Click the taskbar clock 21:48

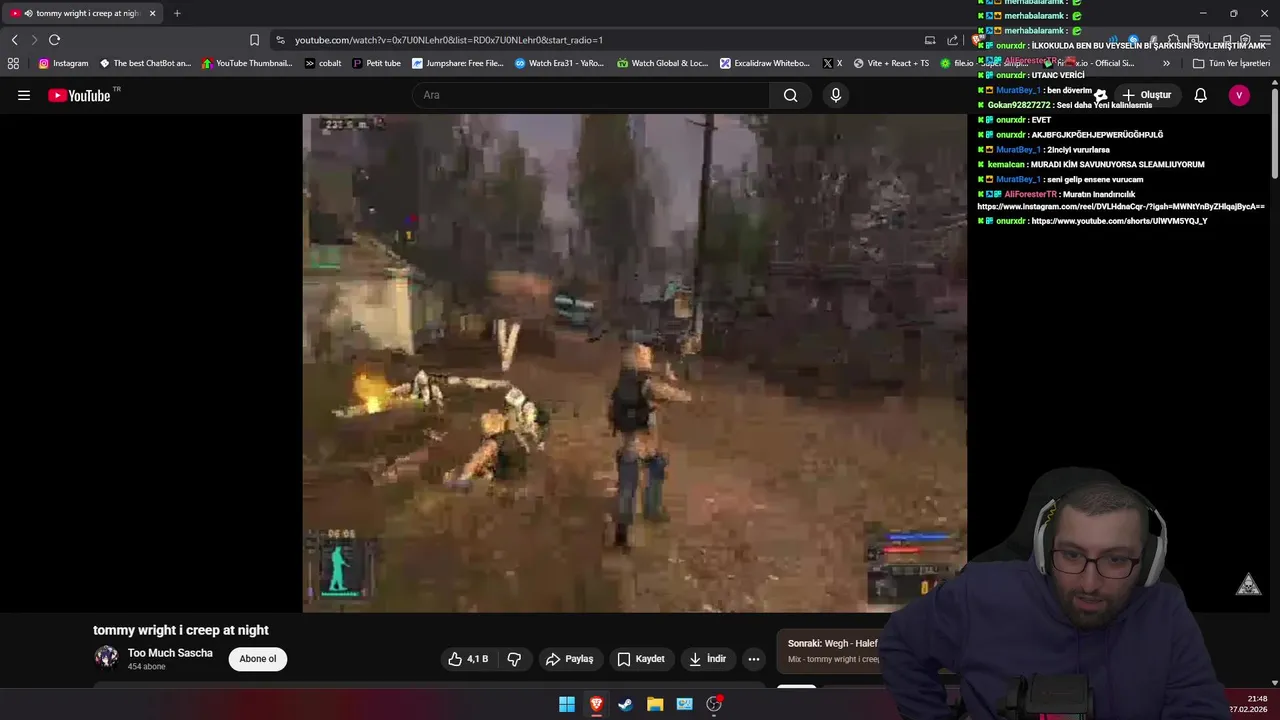point(1257,699)
